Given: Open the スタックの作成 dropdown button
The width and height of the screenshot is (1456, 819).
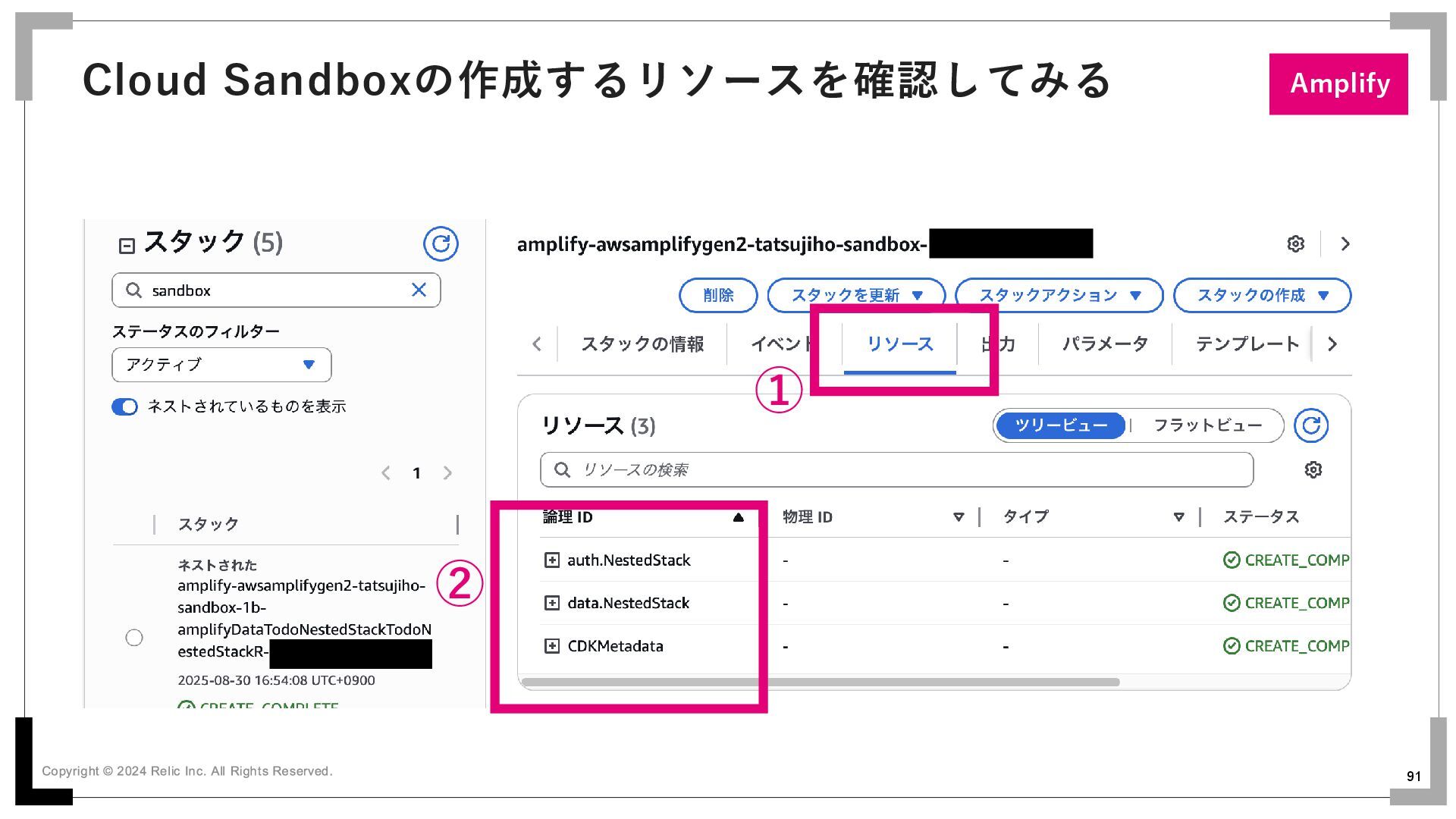Looking at the screenshot, I should pyautogui.click(x=1262, y=295).
